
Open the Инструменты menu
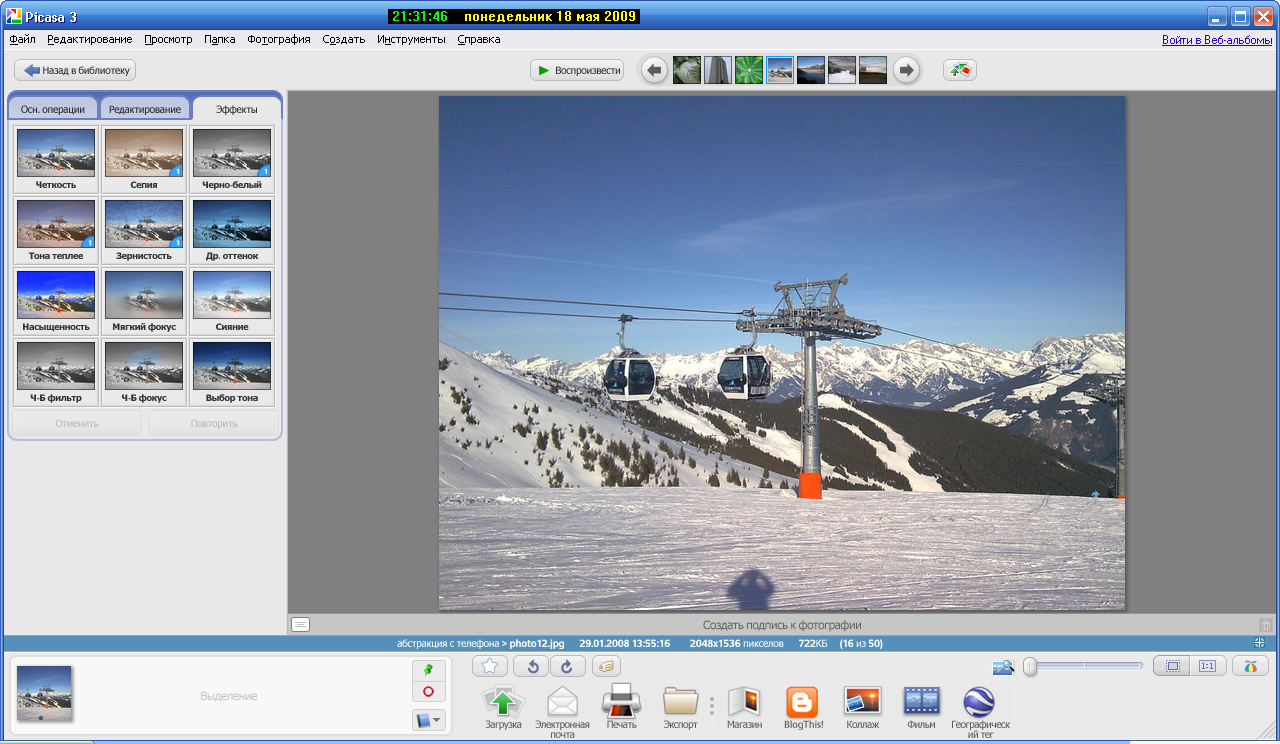pyautogui.click(x=411, y=40)
